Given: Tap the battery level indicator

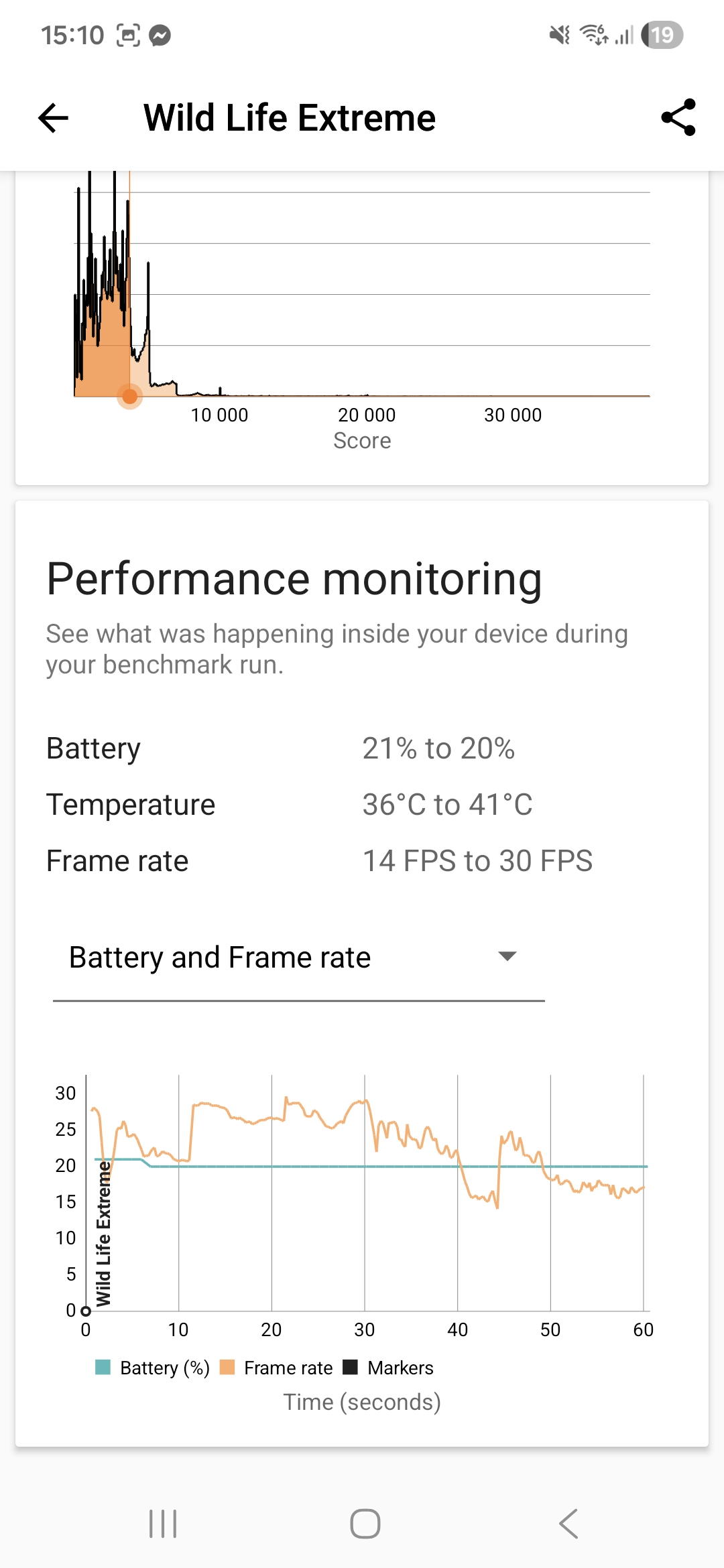Looking at the screenshot, I should (x=662, y=35).
